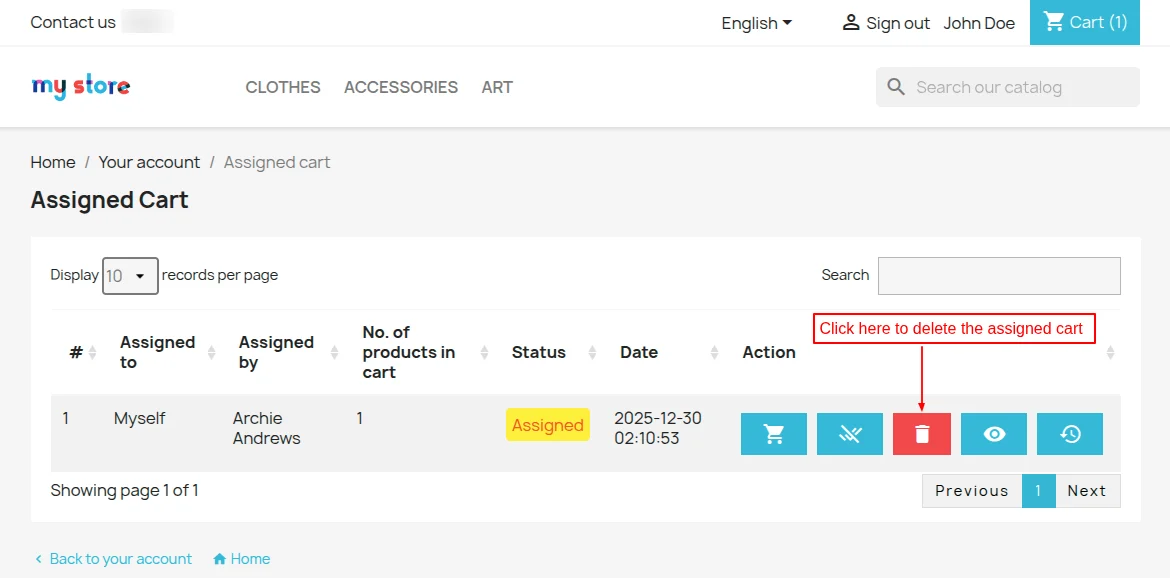The width and height of the screenshot is (1170, 578).
Task: Expand the records per page dropdown
Action: [130, 276]
